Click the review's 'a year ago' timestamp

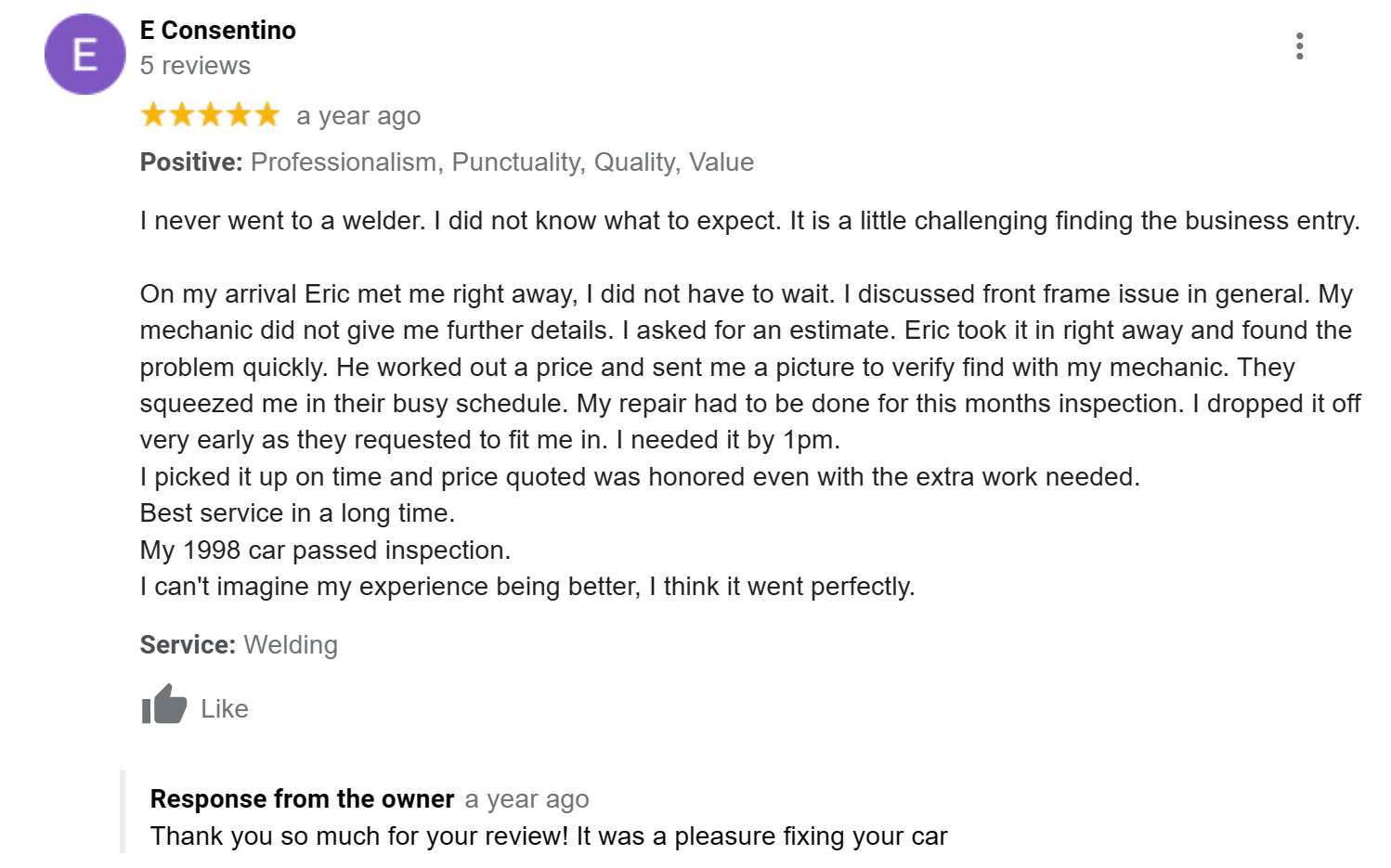(x=358, y=116)
